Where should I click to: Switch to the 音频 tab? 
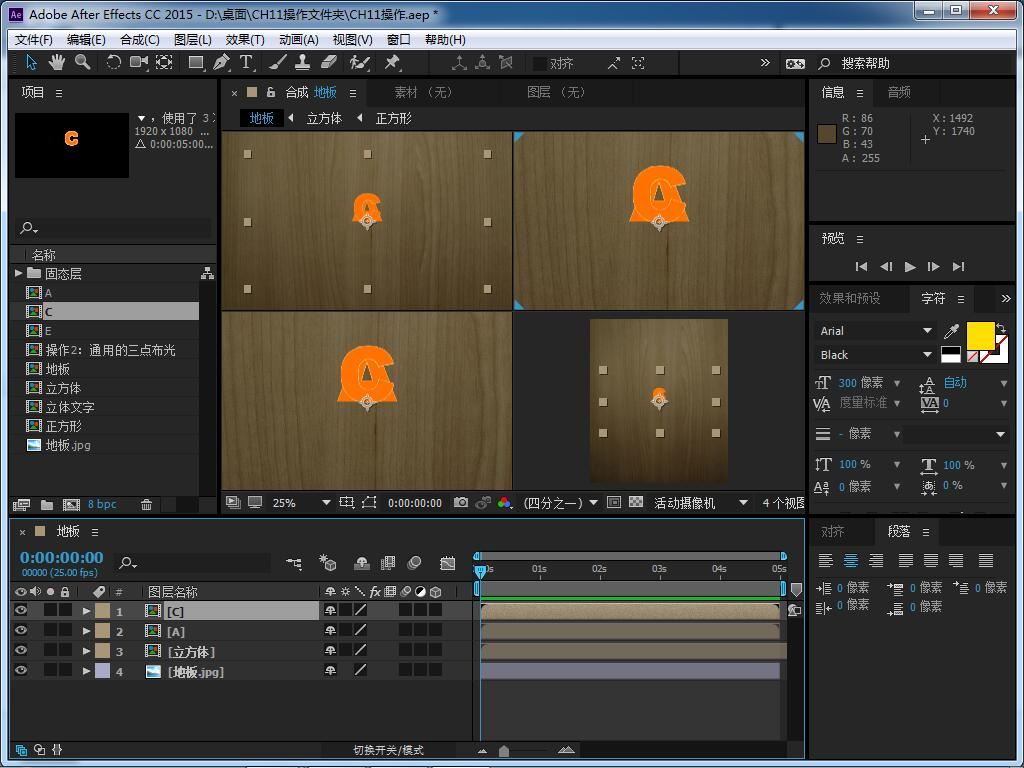tap(899, 92)
